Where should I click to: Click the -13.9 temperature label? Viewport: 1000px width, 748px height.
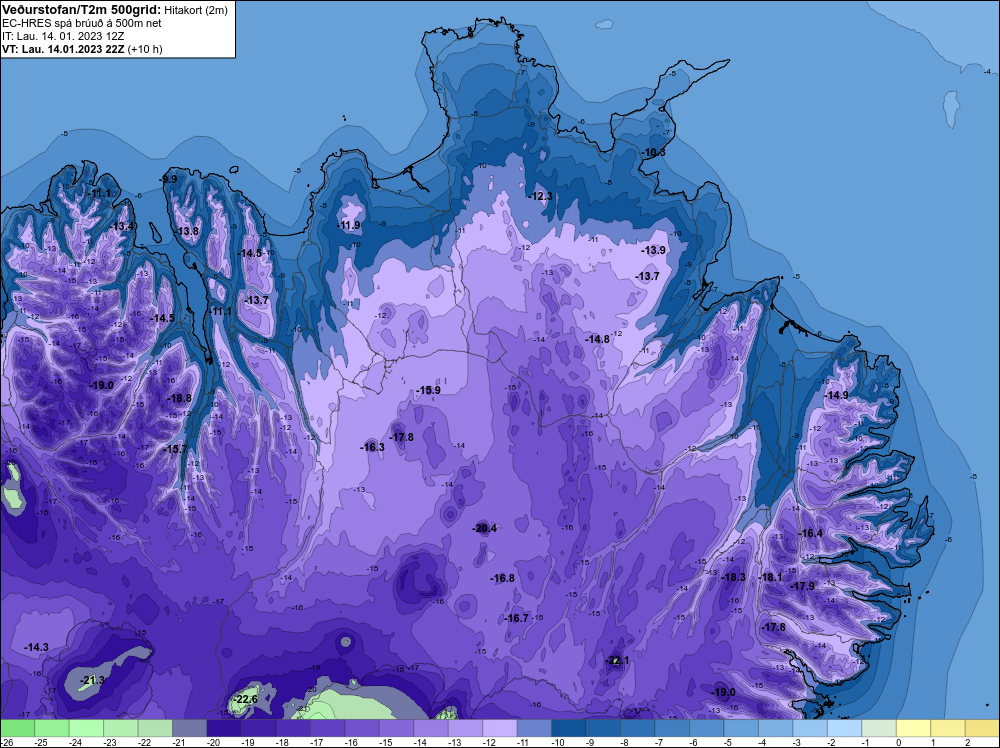tap(654, 250)
